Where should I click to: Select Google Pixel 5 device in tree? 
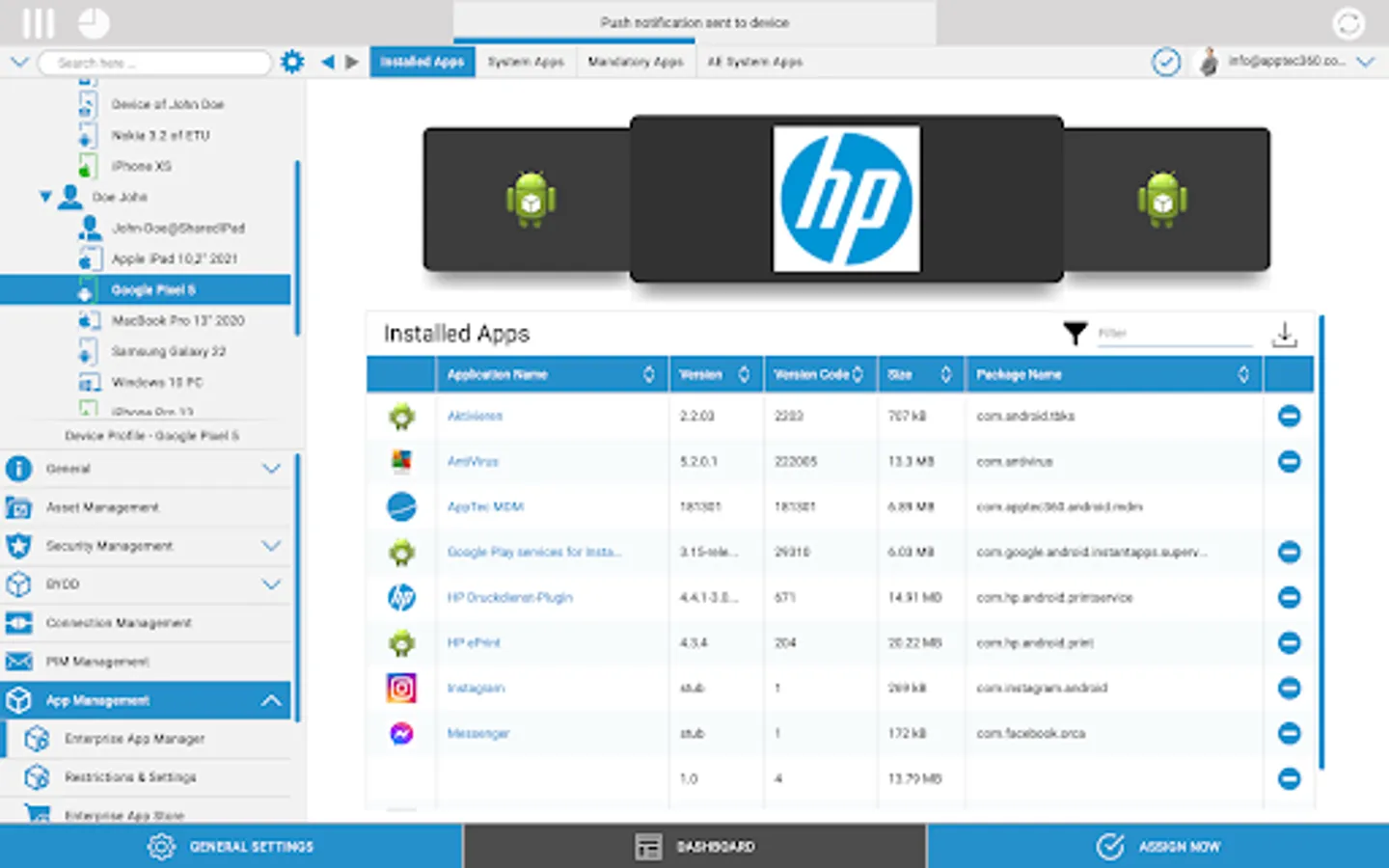pyautogui.click(x=145, y=289)
